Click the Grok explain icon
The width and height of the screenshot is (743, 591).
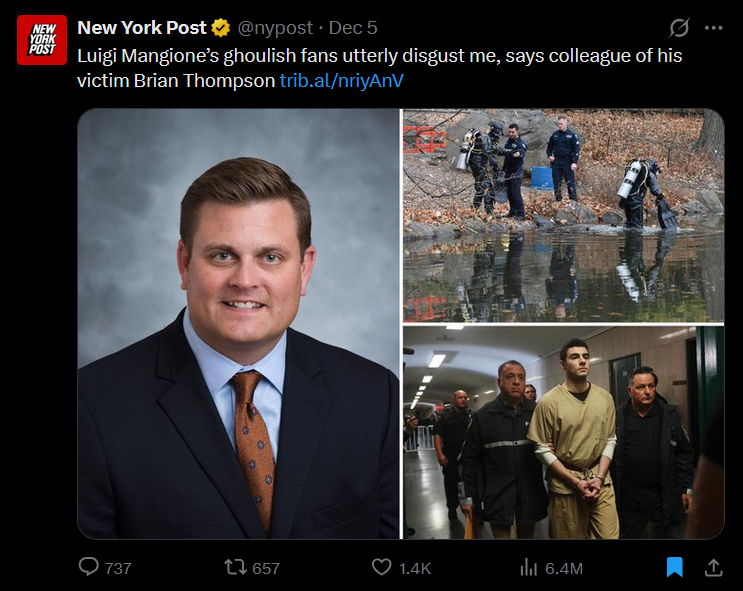(x=678, y=28)
